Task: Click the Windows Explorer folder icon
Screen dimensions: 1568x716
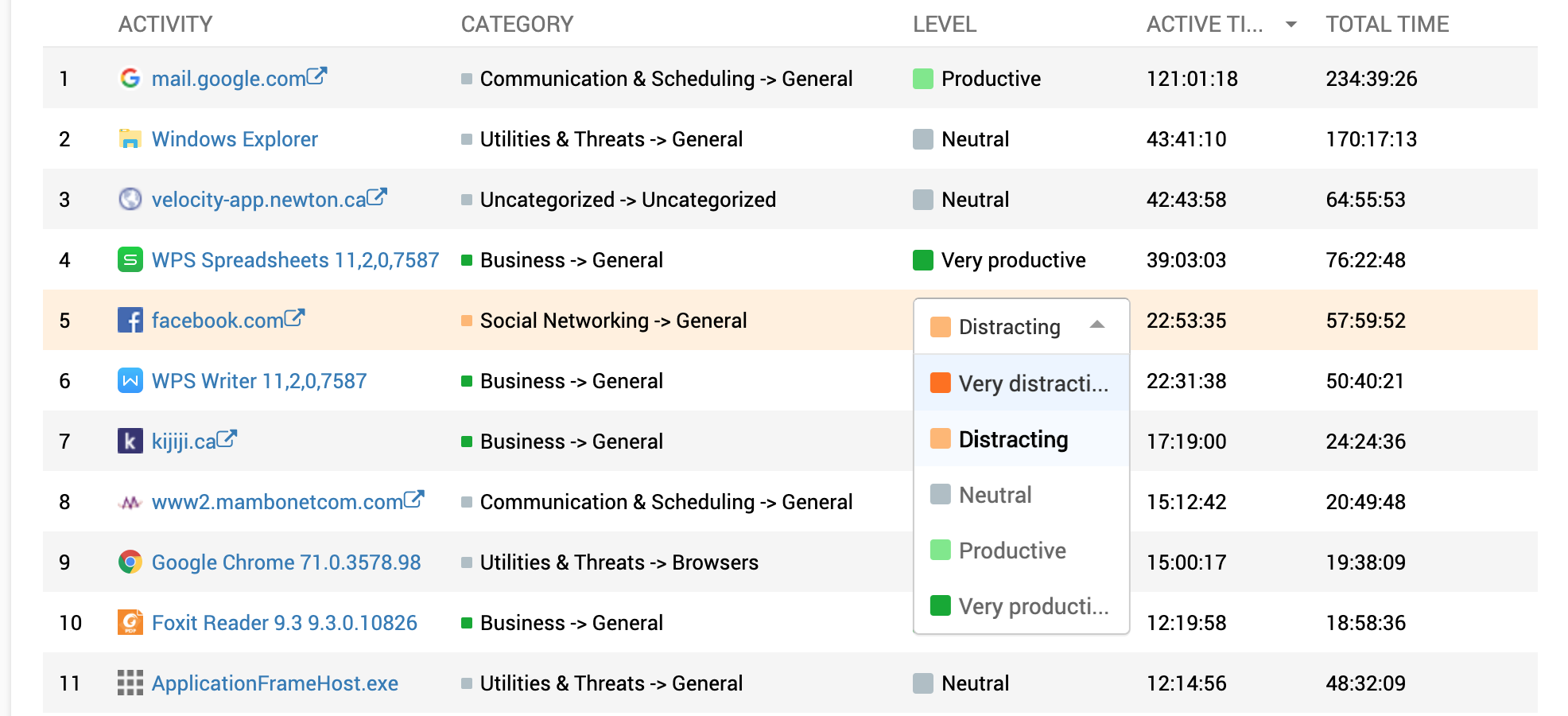Action: coord(130,138)
